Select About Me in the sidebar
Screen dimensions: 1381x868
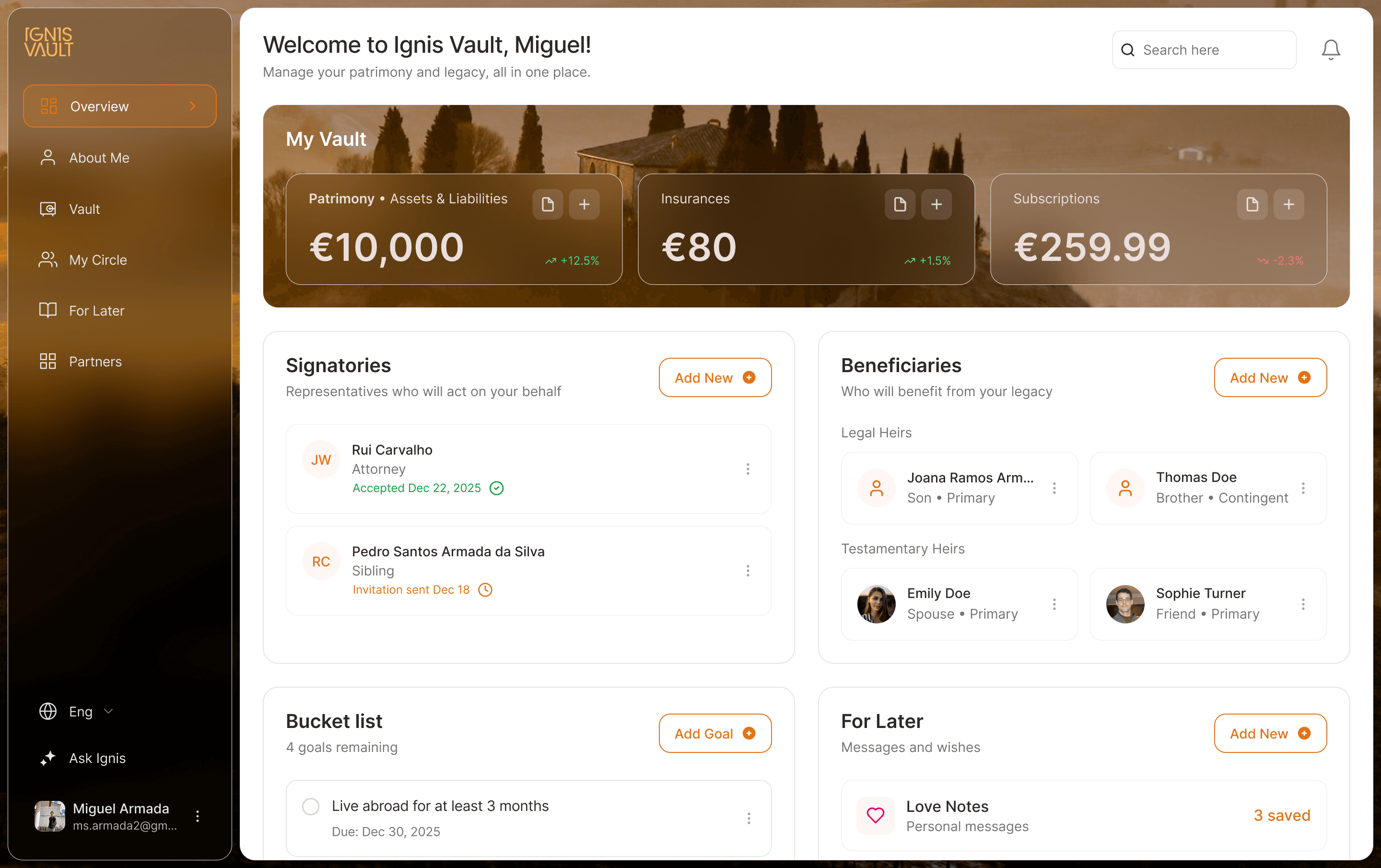tap(99, 158)
